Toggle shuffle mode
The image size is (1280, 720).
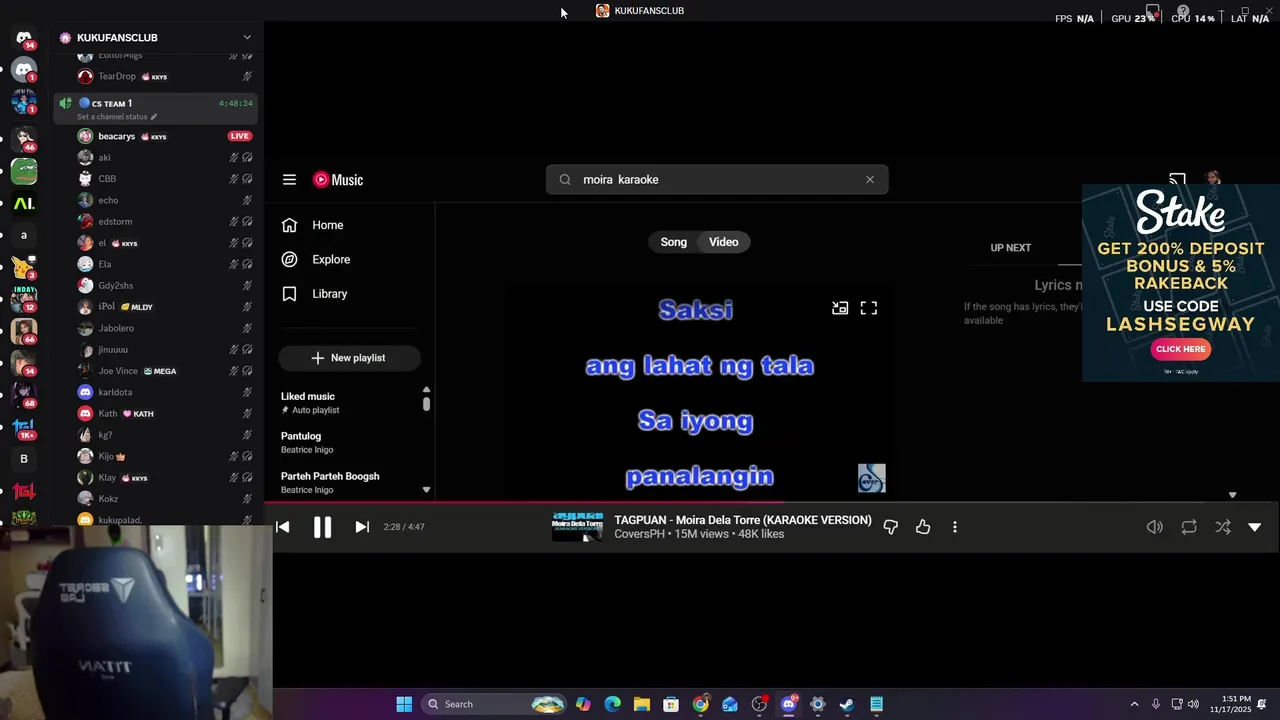point(1223,527)
